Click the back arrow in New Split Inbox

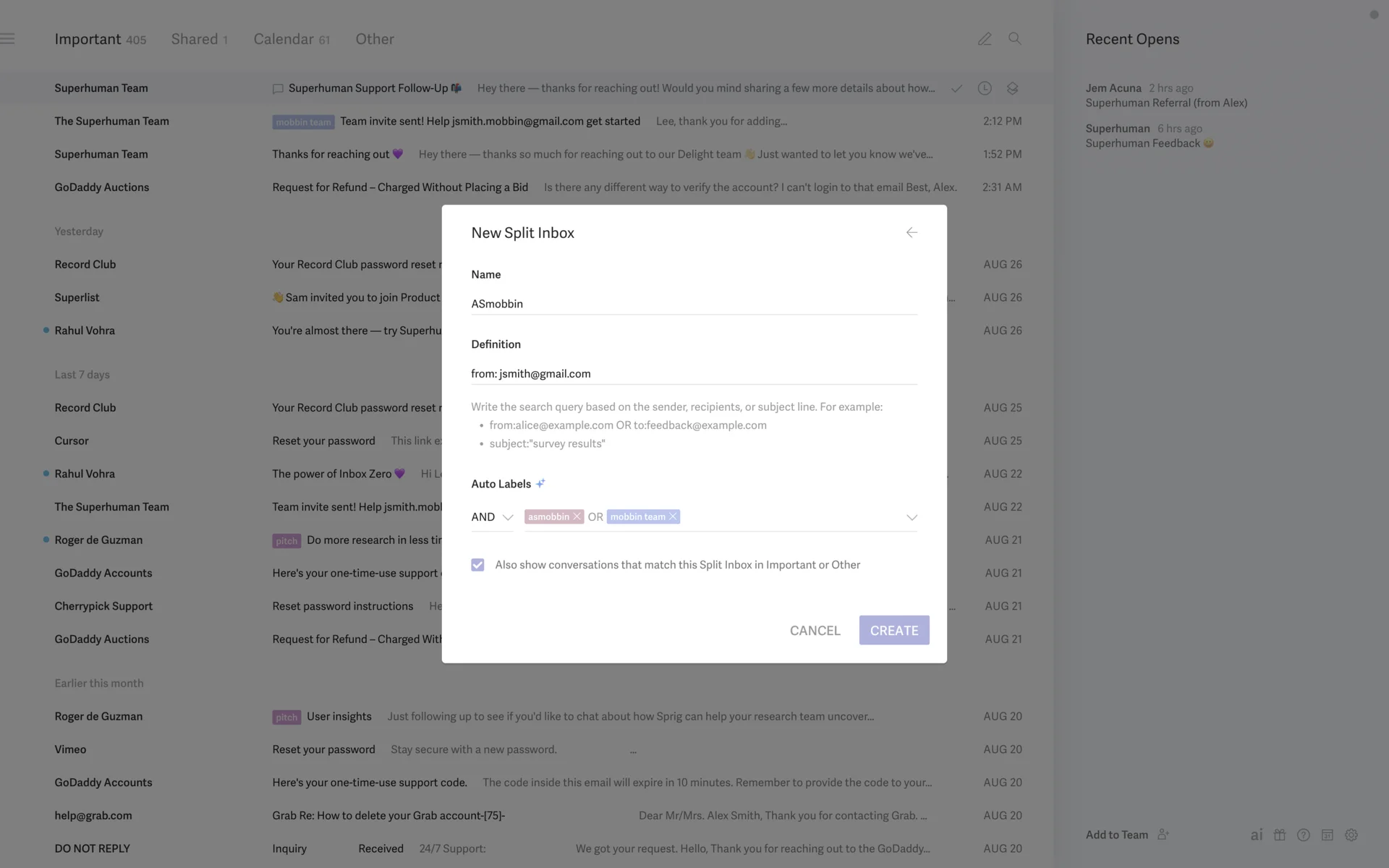[x=912, y=232]
